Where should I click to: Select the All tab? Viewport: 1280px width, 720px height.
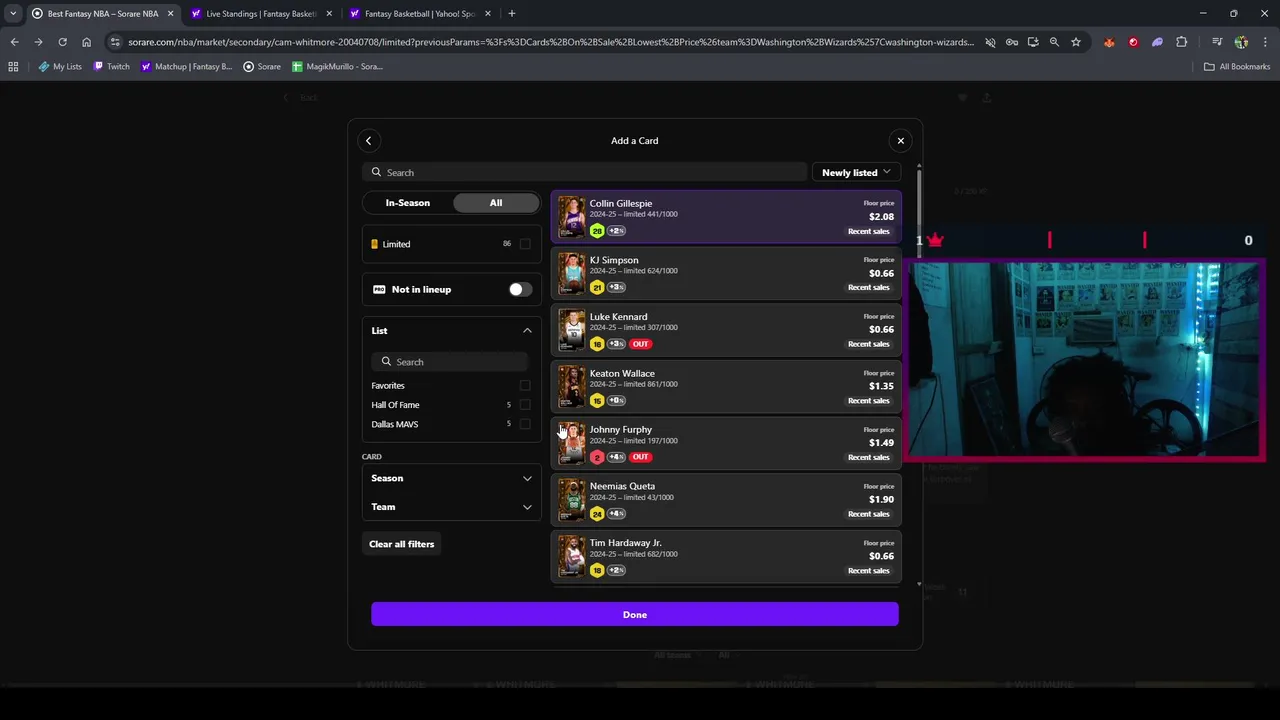click(496, 203)
